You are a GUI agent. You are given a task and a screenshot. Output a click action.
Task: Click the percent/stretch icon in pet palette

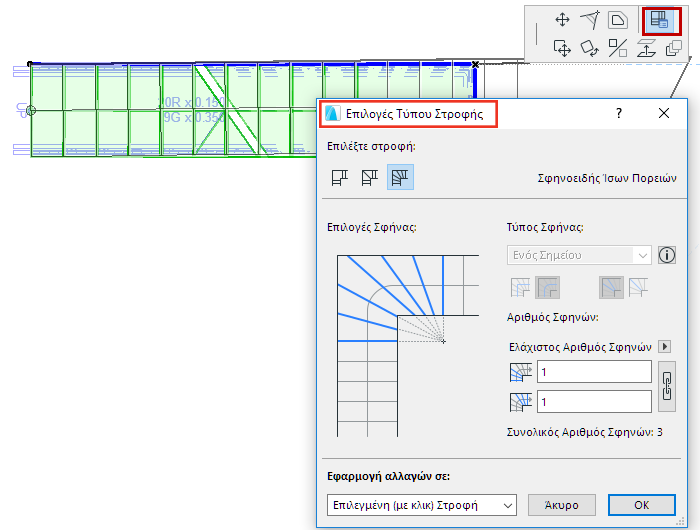(618, 48)
